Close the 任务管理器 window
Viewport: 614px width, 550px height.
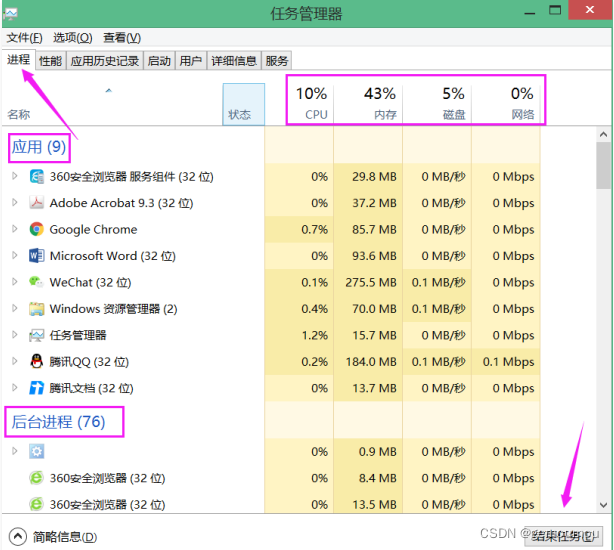click(590, 9)
